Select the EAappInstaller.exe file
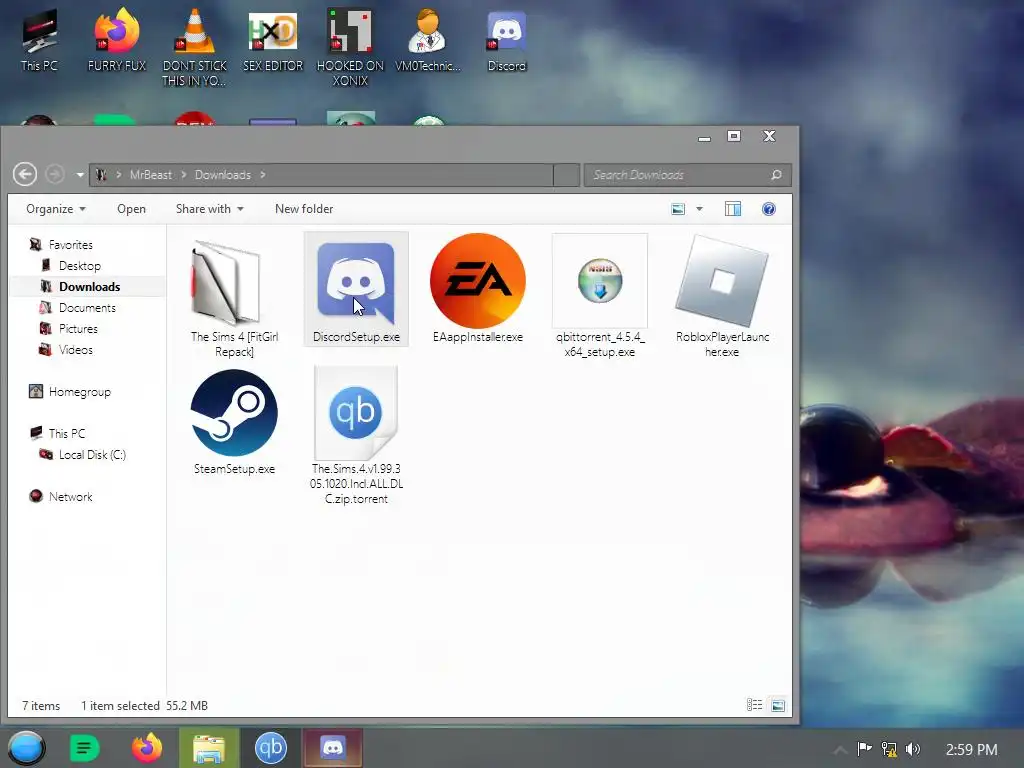Image resolution: width=1024 pixels, height=768 pixels. tap(477, 289)
